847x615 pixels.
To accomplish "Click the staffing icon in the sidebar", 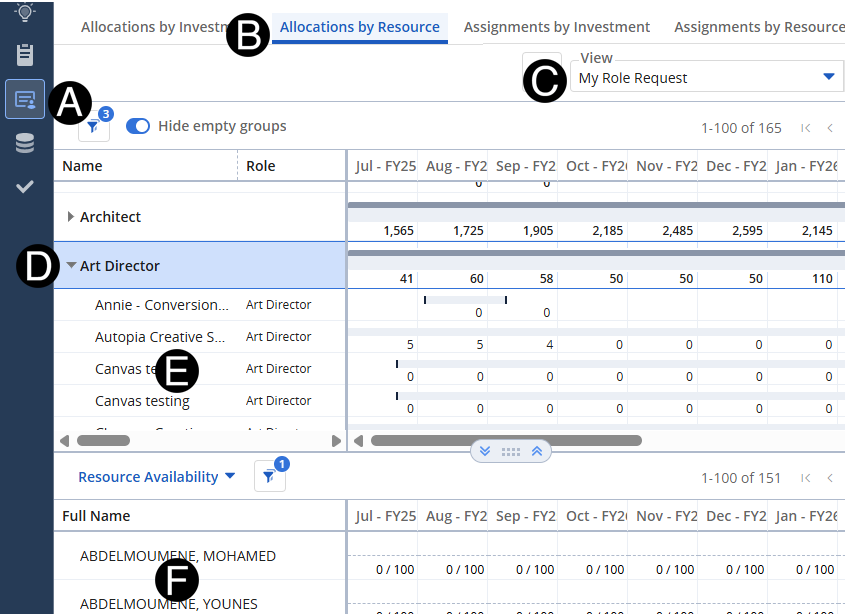I will pos(25,99).
